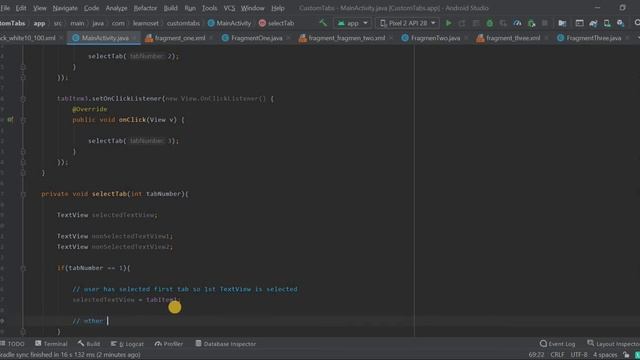The image size is (640, 360).
Task: Close the FragmentOne.java tab
Action: [289, 38]
